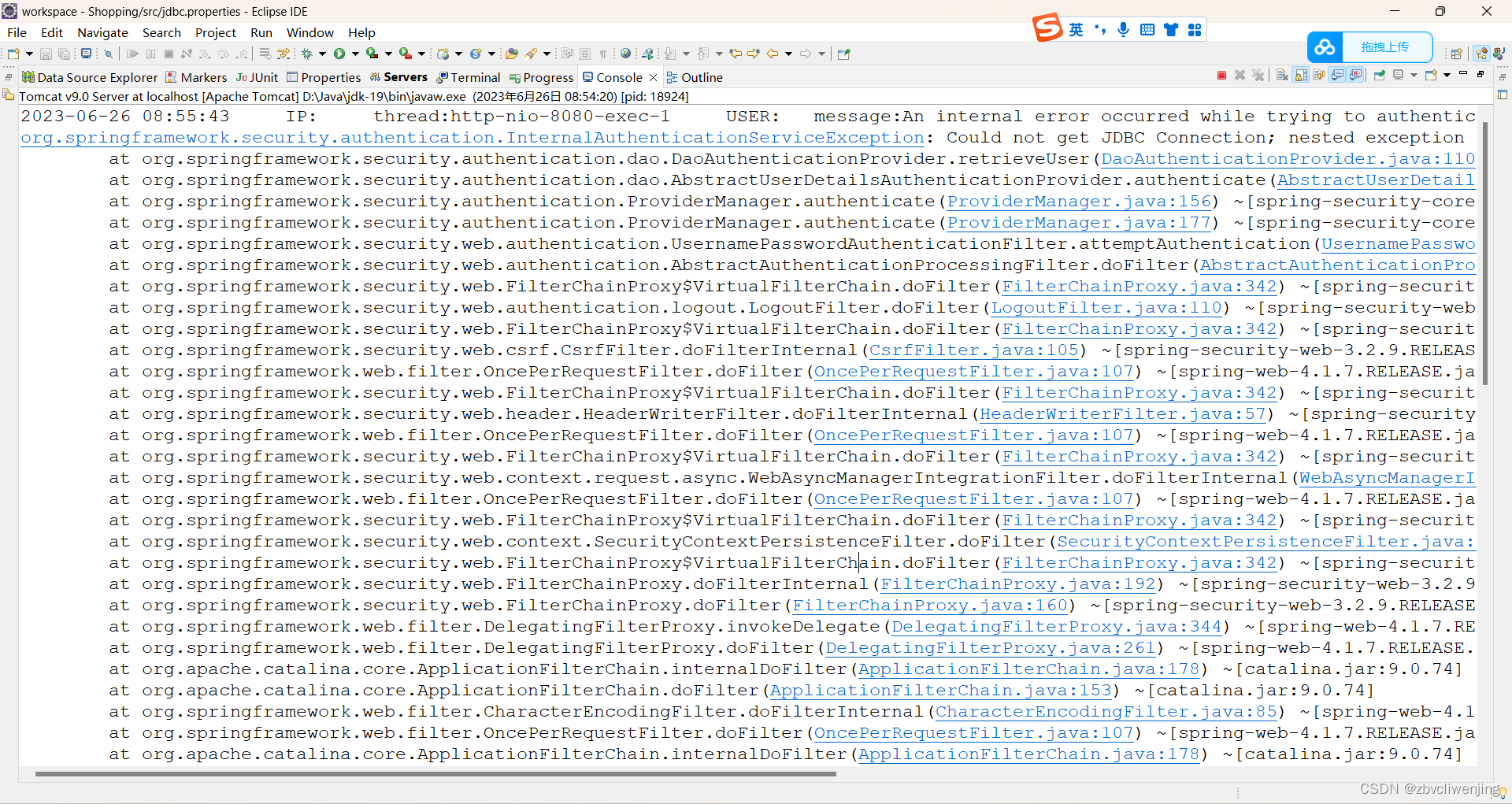Open LogoutFilter.java:110 link
This screenshot has width=1512, height=804.
(x=1106, y=308)
